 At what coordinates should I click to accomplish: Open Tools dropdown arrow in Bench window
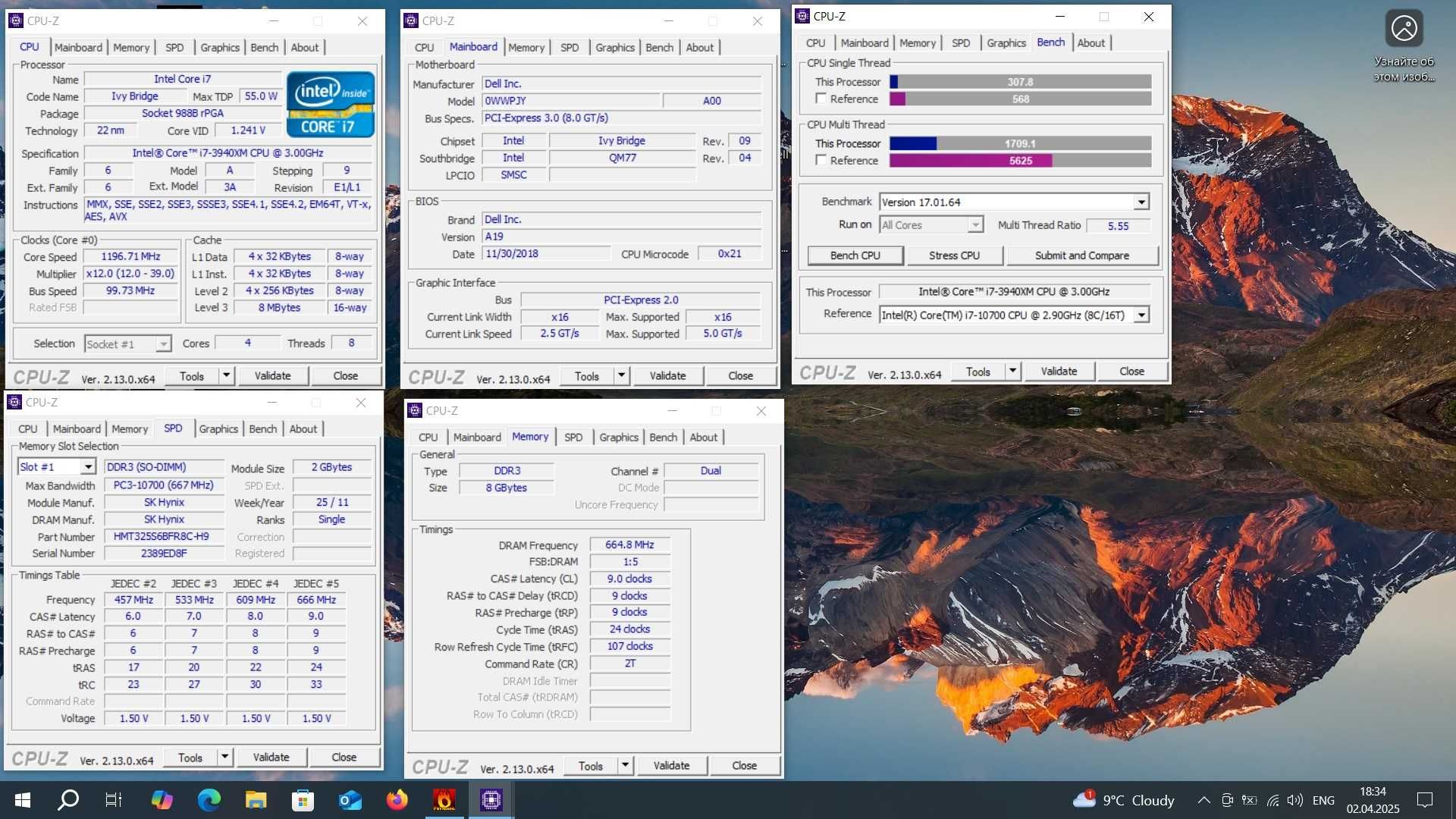pyautogui.click(x=1012, y=372)
